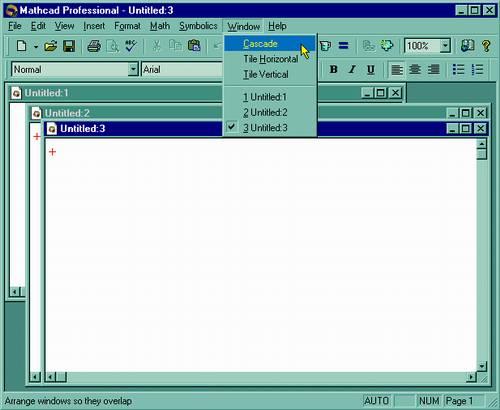
Task: Open the 100% zoom dropdown
Action: 445,46
